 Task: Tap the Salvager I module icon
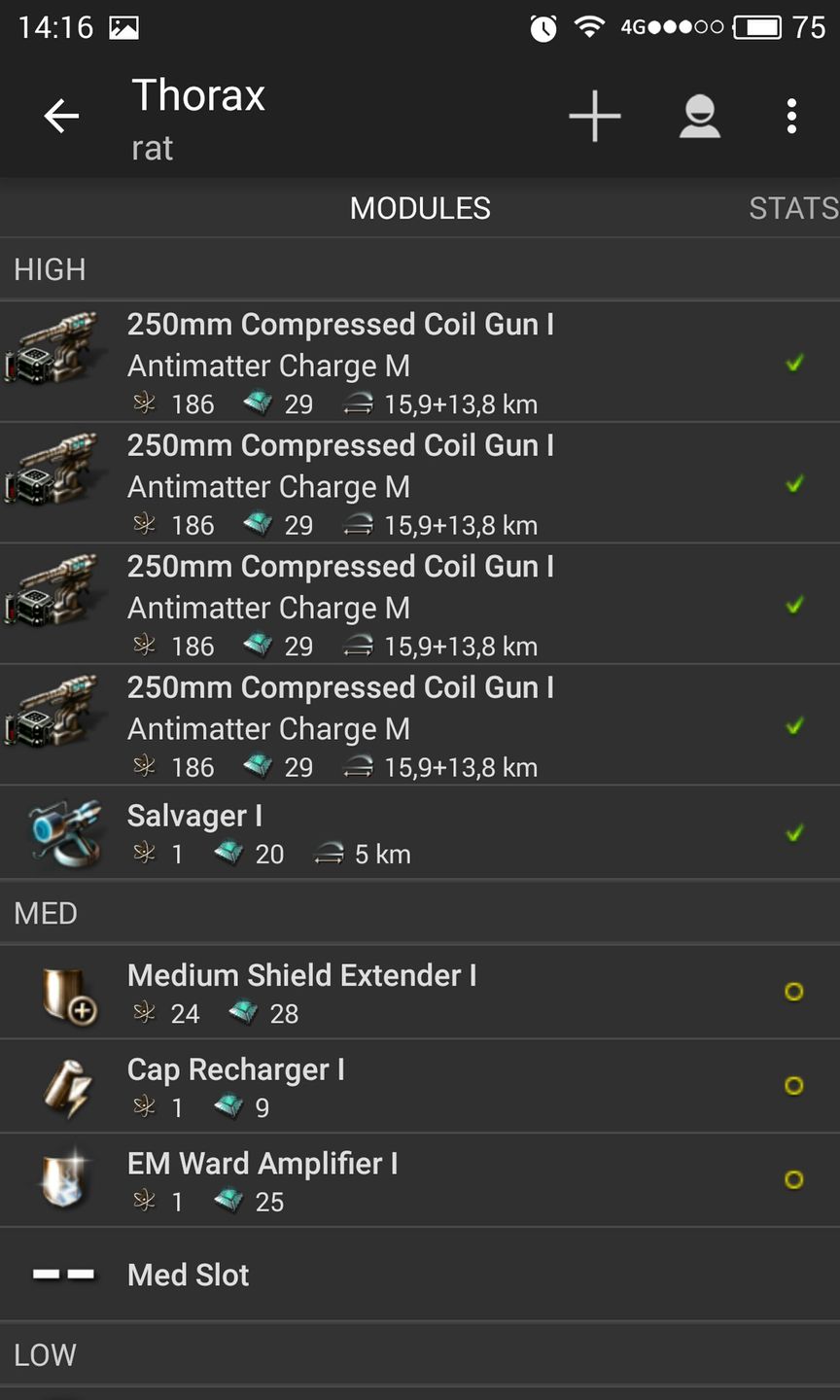click(x=64, y=832)
